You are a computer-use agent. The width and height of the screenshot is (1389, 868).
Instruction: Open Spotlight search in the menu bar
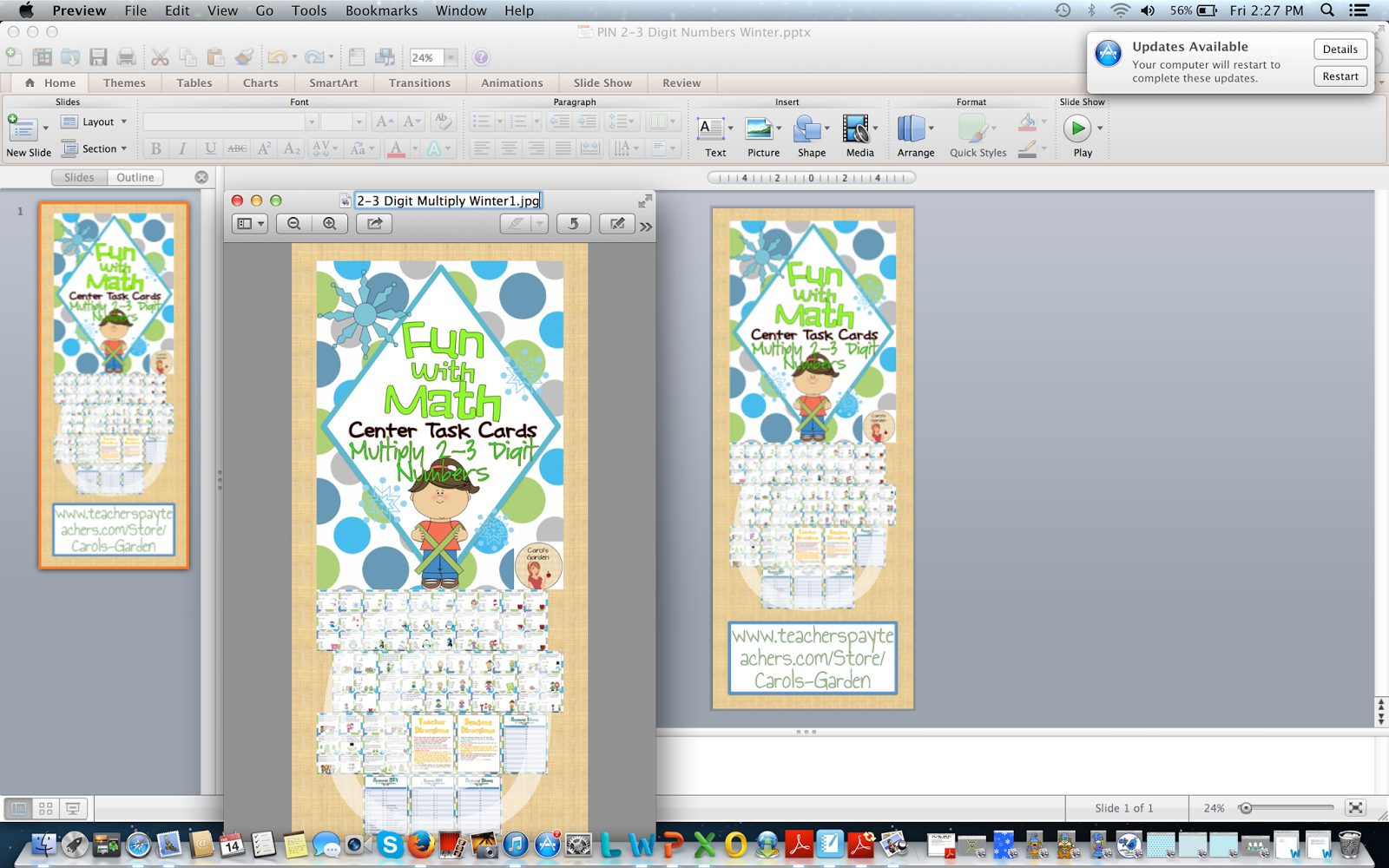pos(1327,10)
